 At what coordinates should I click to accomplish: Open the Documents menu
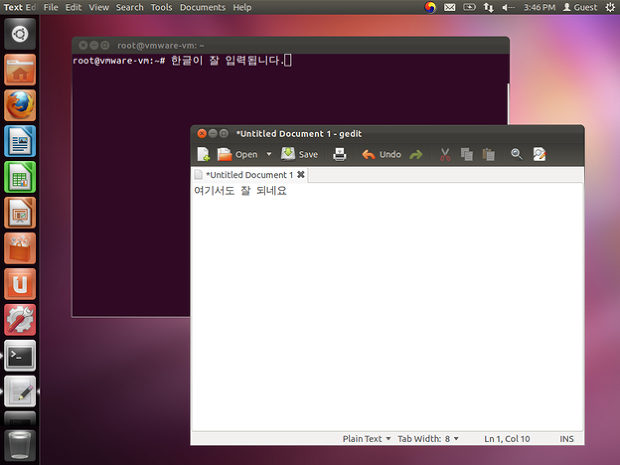[x=202, y=7]
